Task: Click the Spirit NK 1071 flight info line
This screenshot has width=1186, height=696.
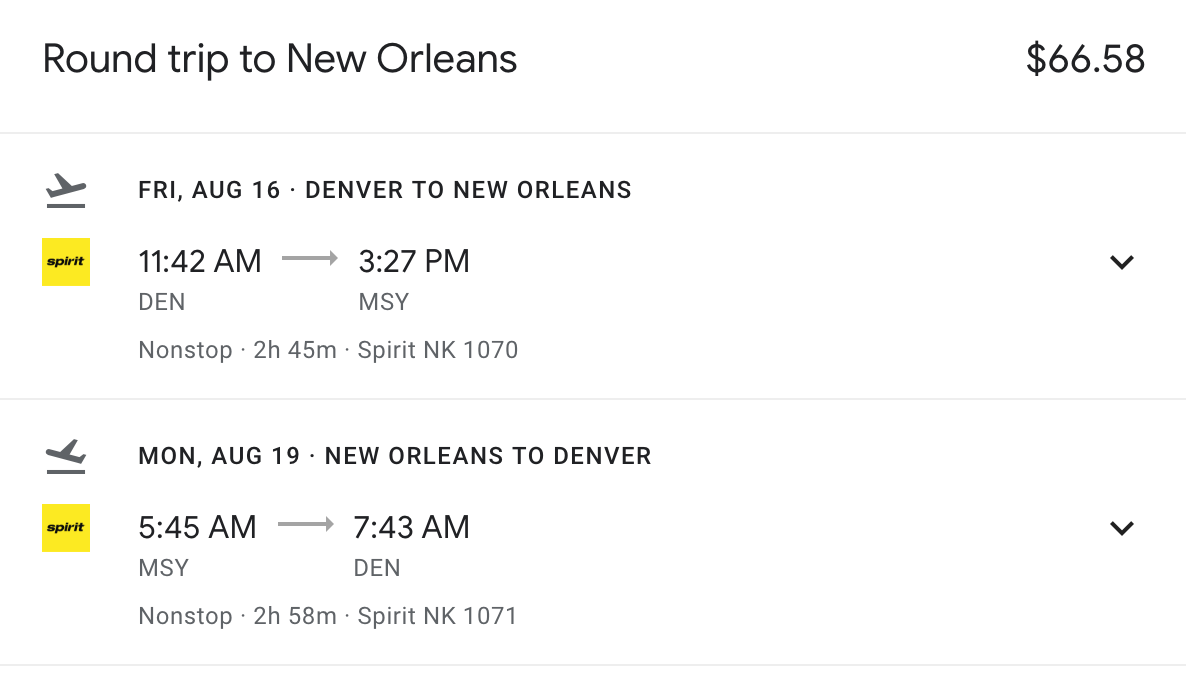Action: (328, 616)
